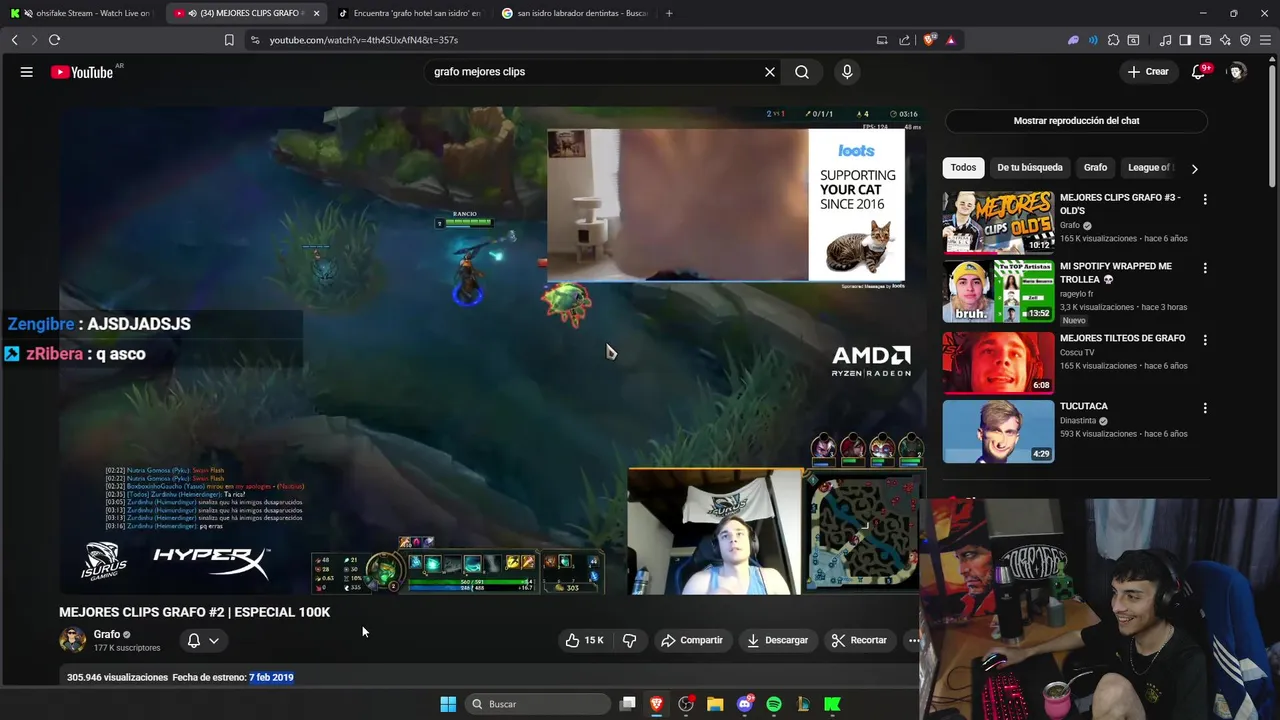Open Brave Rewards triangle icon
This screenshot has width=1280, height=720.
click(951, 40)
